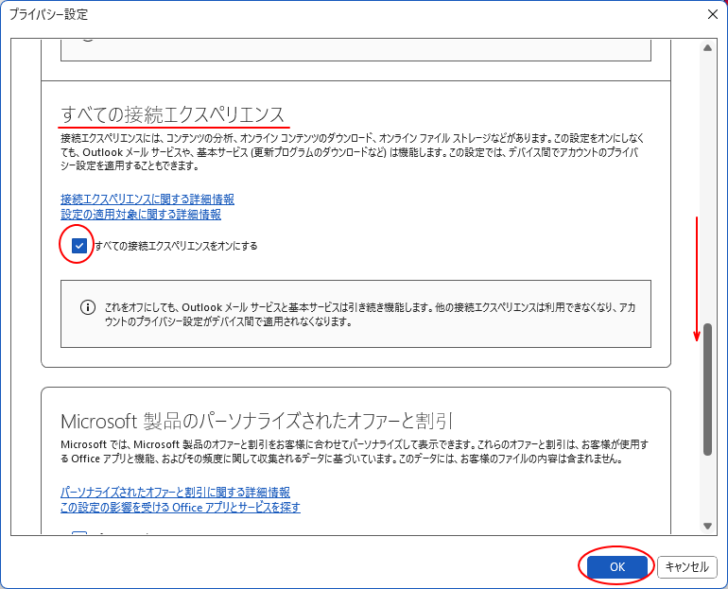Open この設定の影響を受ける Office アプリとサービスを探す link
Viewport: 728px width, 589px height.
coord(180,507)
